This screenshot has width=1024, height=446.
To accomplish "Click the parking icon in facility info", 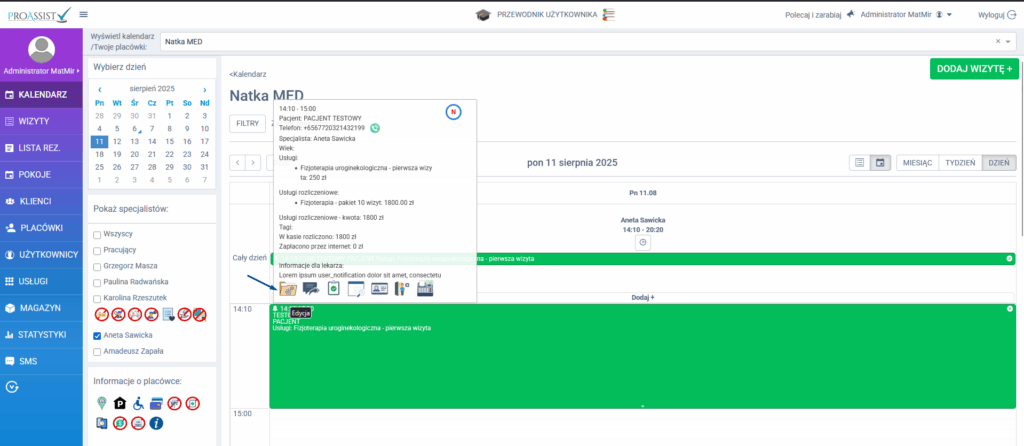I will tap(119, 403).
